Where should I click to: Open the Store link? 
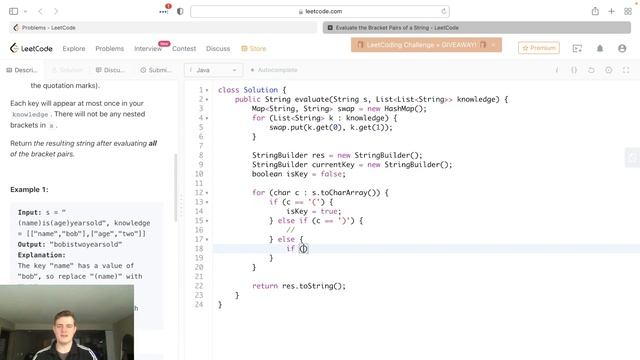[x=253, y=49]
